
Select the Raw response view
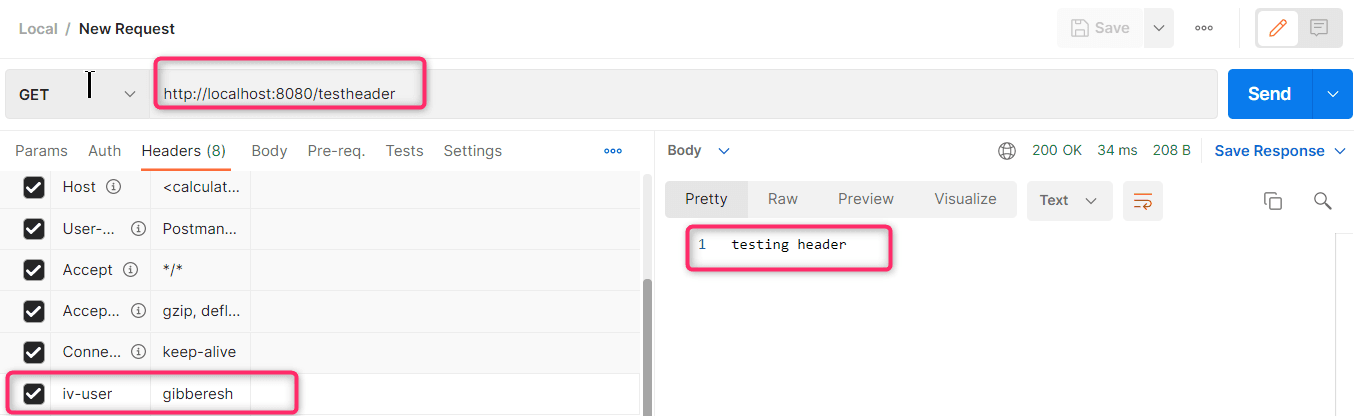click(x=783, y=199)
